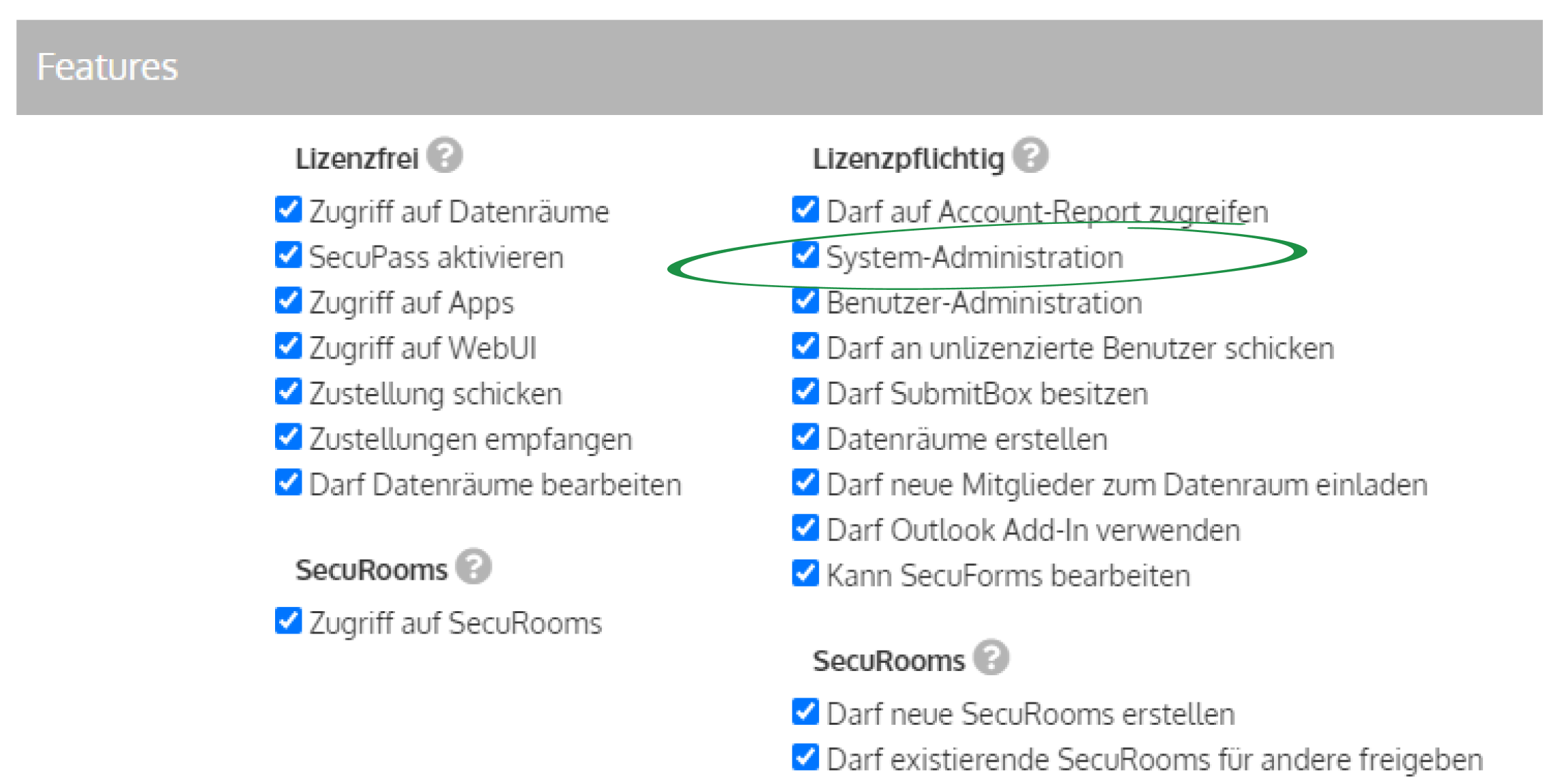Toggle Darf neue SecuRooms erstellen
This screenshot has height=784, width=1547.
click(x=806, y=713)
